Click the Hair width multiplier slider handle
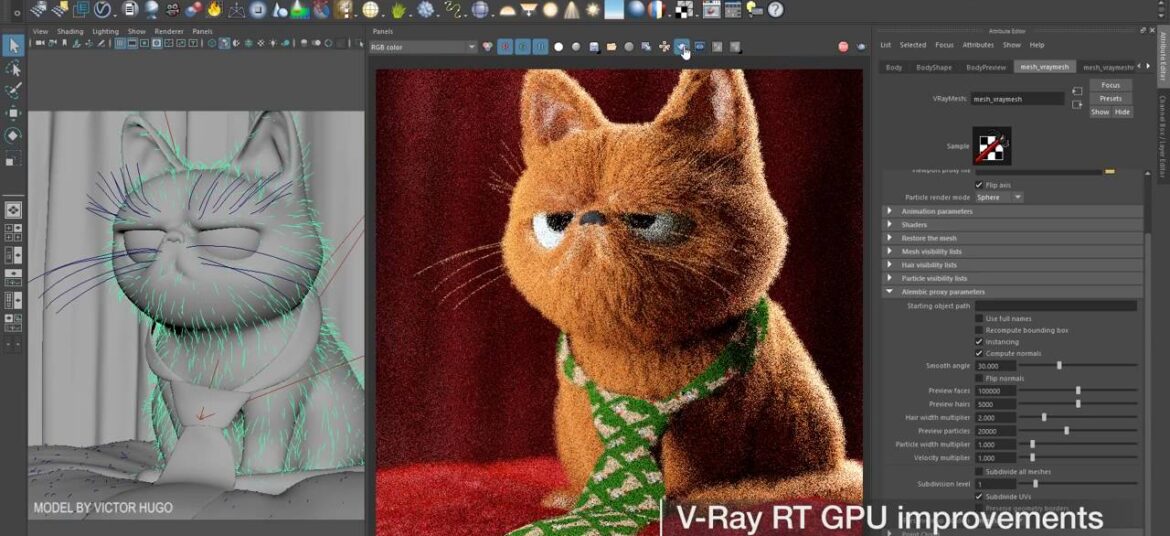 tap(1044, 417)
